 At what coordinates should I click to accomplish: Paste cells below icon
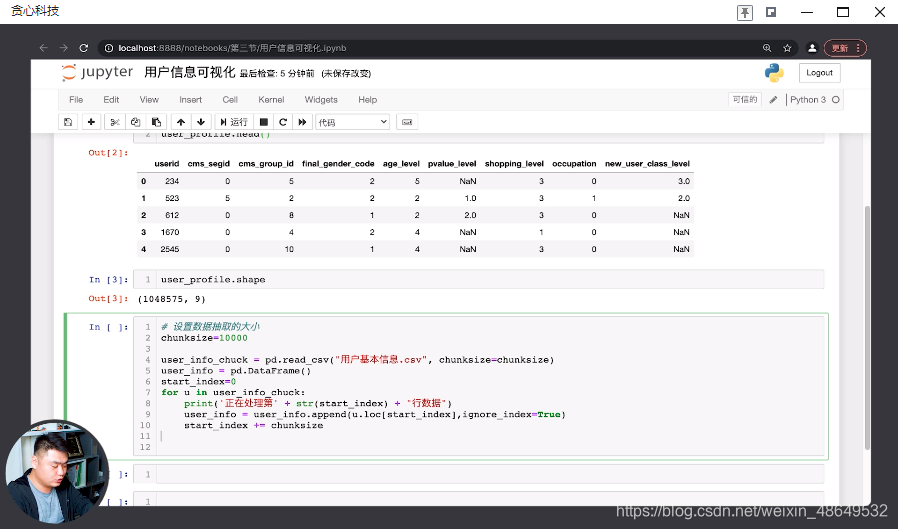pyautogui.click(x=156, y=122)
